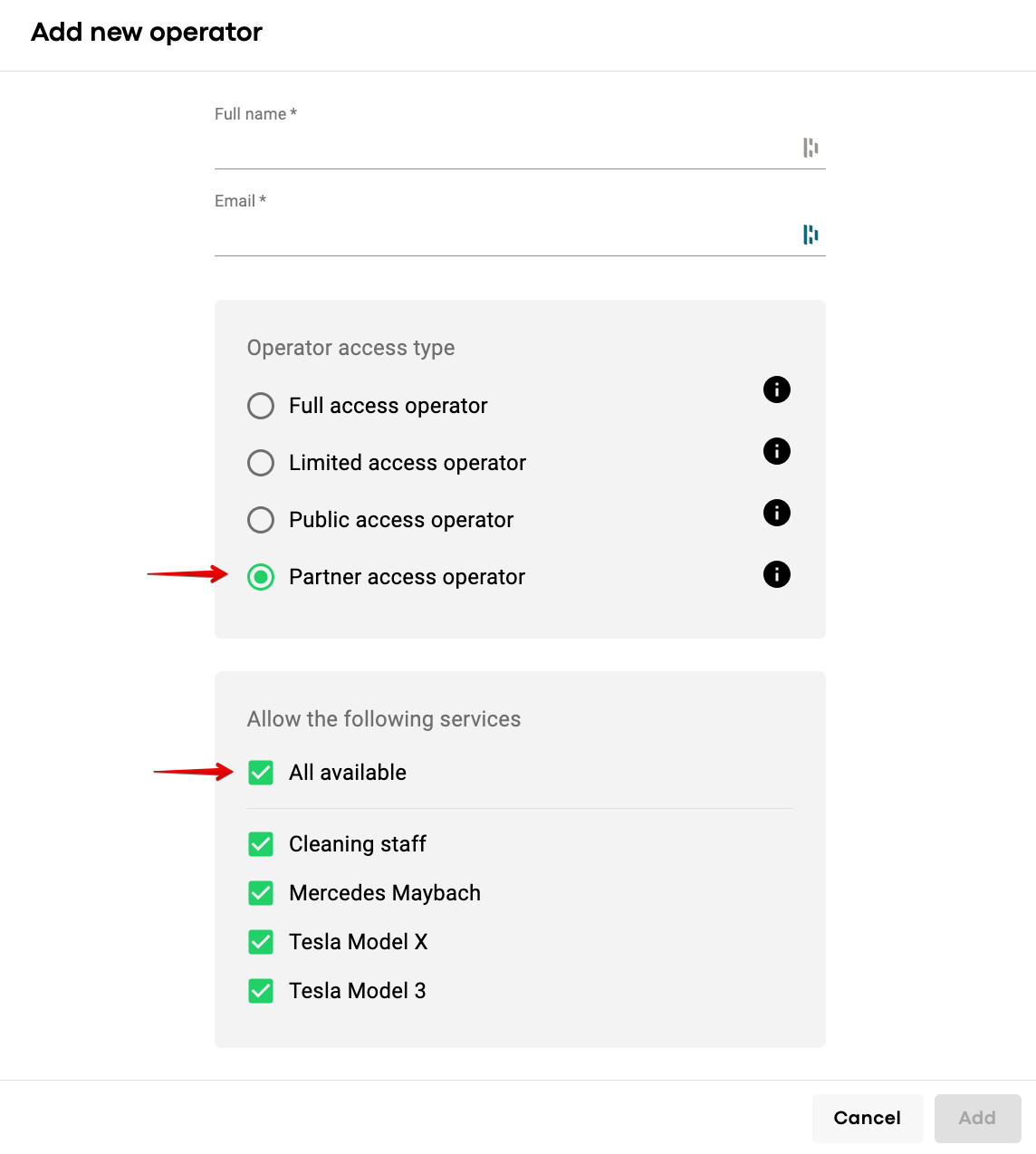Screen dimensions: 1036x1154
Task: Click info icon beside Public access operator
Action: [x=777, y=513]
